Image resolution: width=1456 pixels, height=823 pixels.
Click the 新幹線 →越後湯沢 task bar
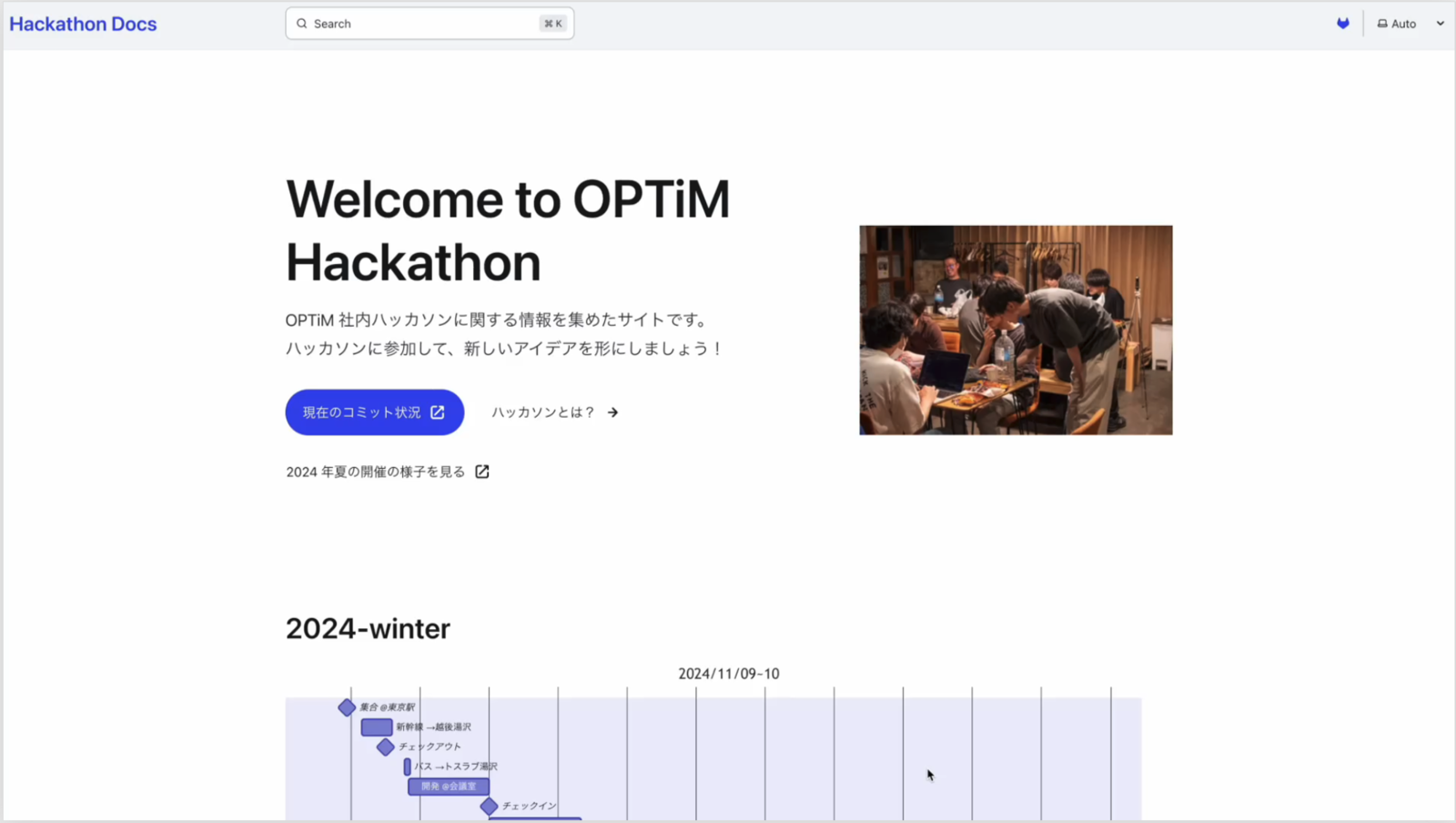377,726
